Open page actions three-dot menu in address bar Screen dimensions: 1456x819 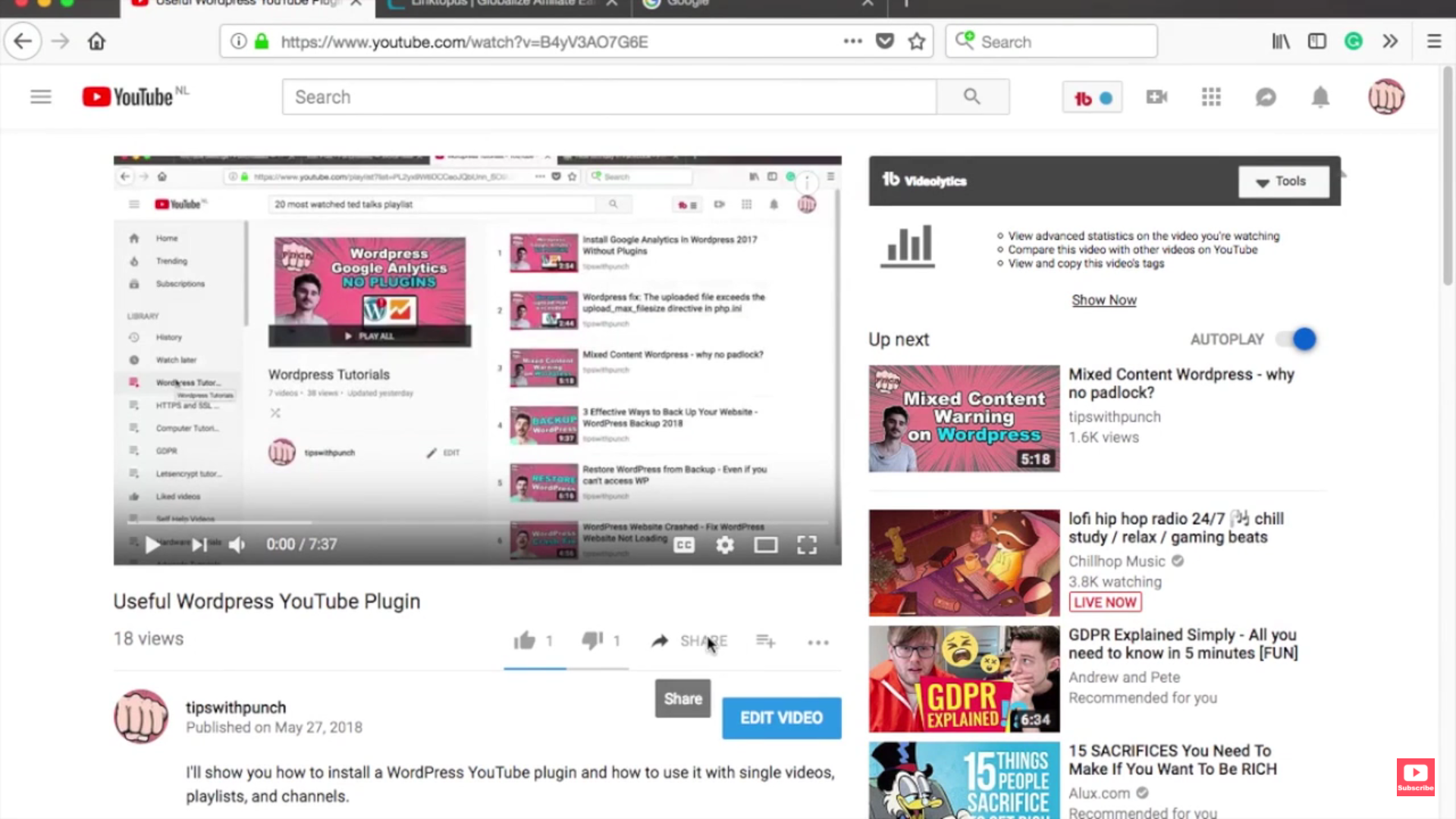[852, 41]
